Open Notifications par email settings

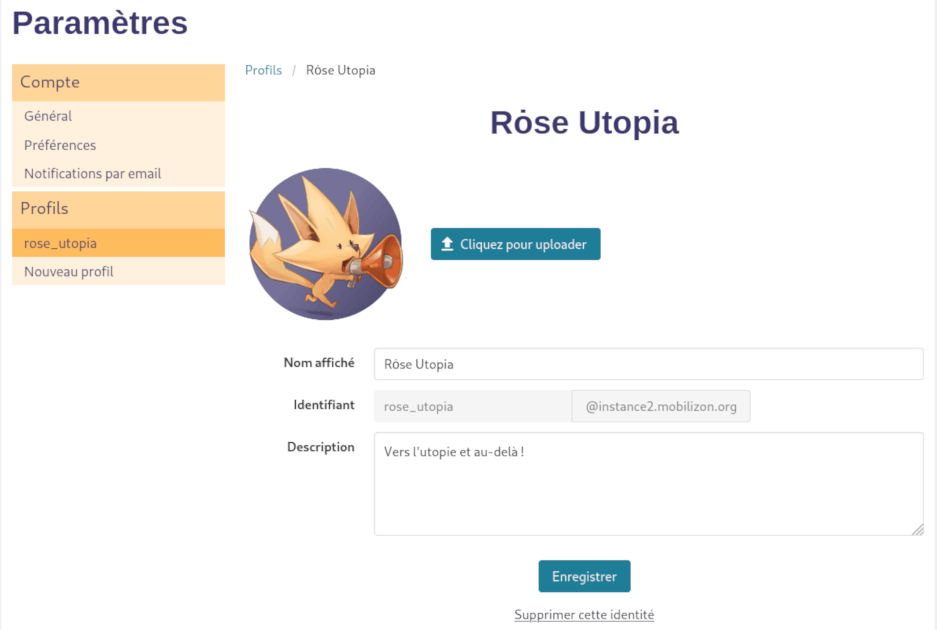pyautogui.click(x=93, y=173)
